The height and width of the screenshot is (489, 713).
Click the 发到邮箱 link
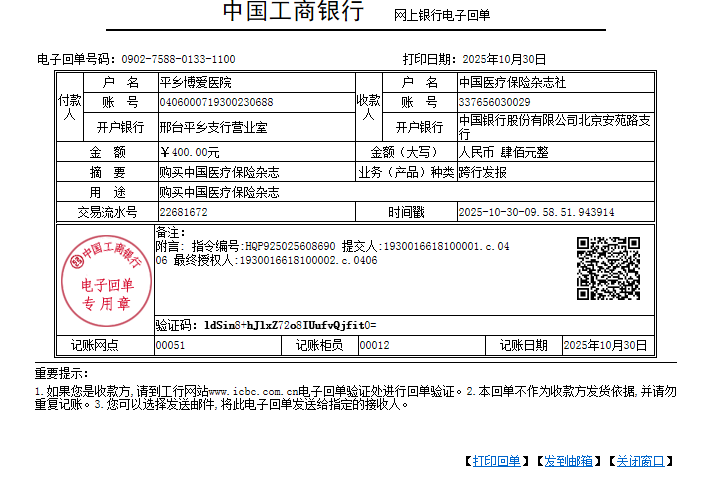[568, 461]
